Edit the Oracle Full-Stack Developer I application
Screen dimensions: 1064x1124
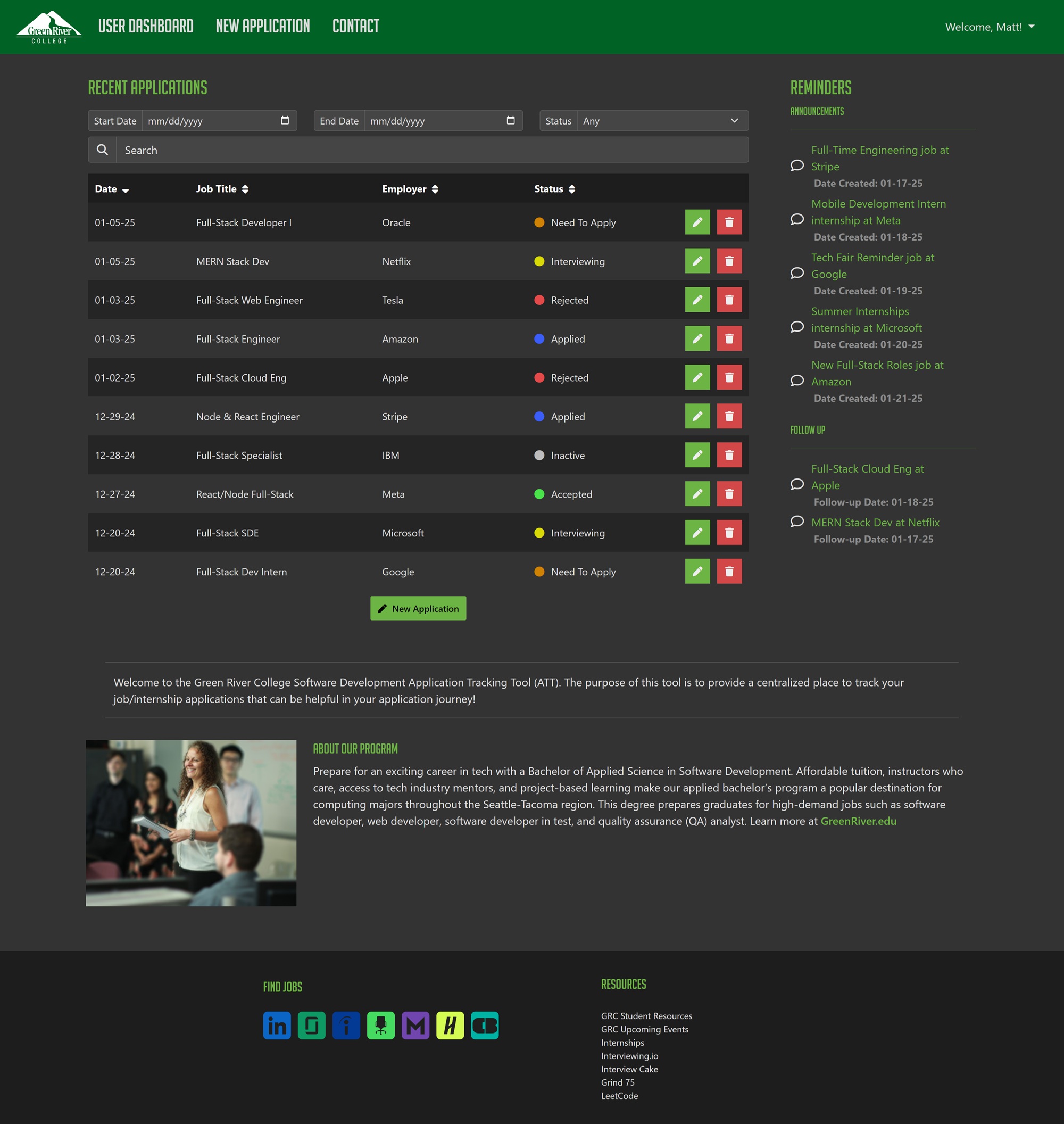click(x=697, y=222)
